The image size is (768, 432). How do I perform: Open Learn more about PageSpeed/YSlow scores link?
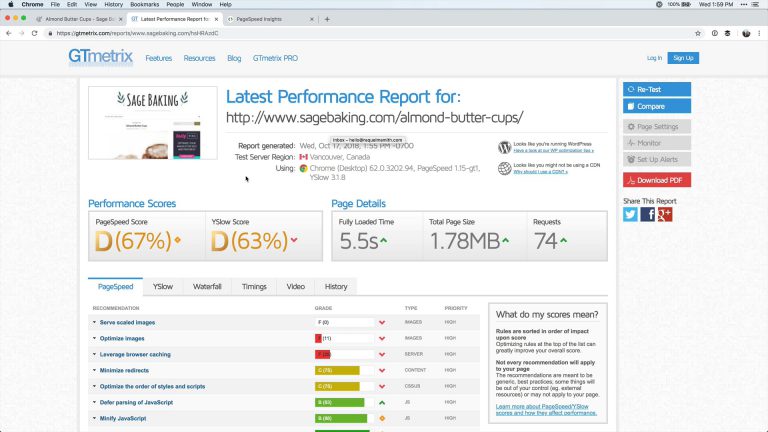pyautogui.click(x=546, y=409)
